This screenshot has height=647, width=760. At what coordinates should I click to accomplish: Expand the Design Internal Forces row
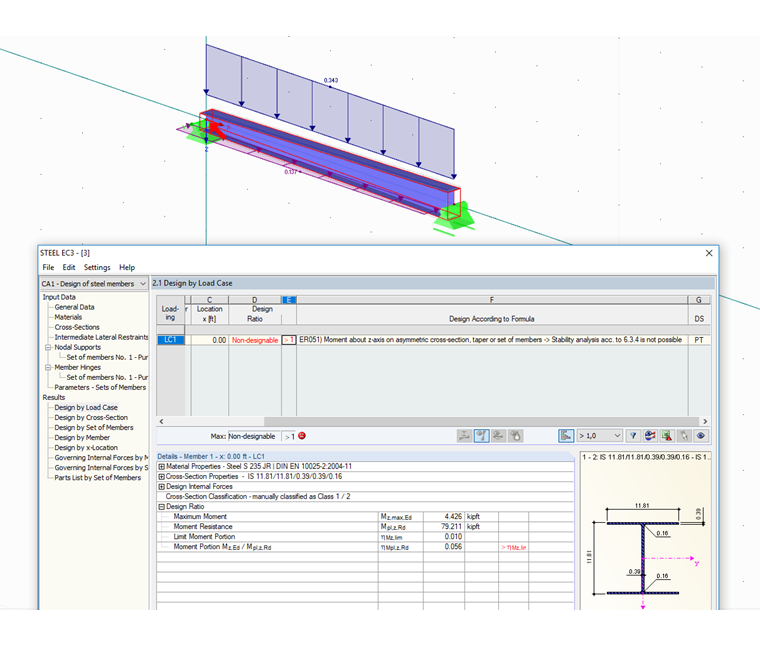click(161, 486)
